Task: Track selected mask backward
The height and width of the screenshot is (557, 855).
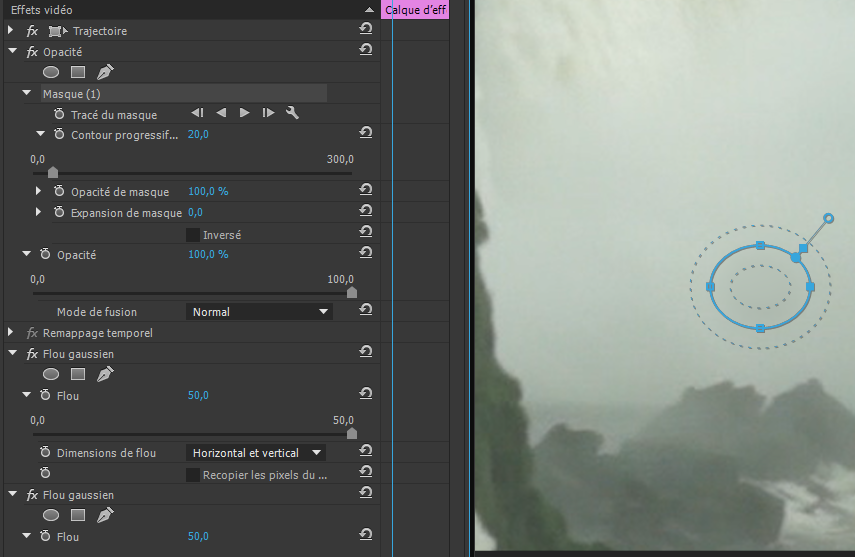Action: (221, 113)
